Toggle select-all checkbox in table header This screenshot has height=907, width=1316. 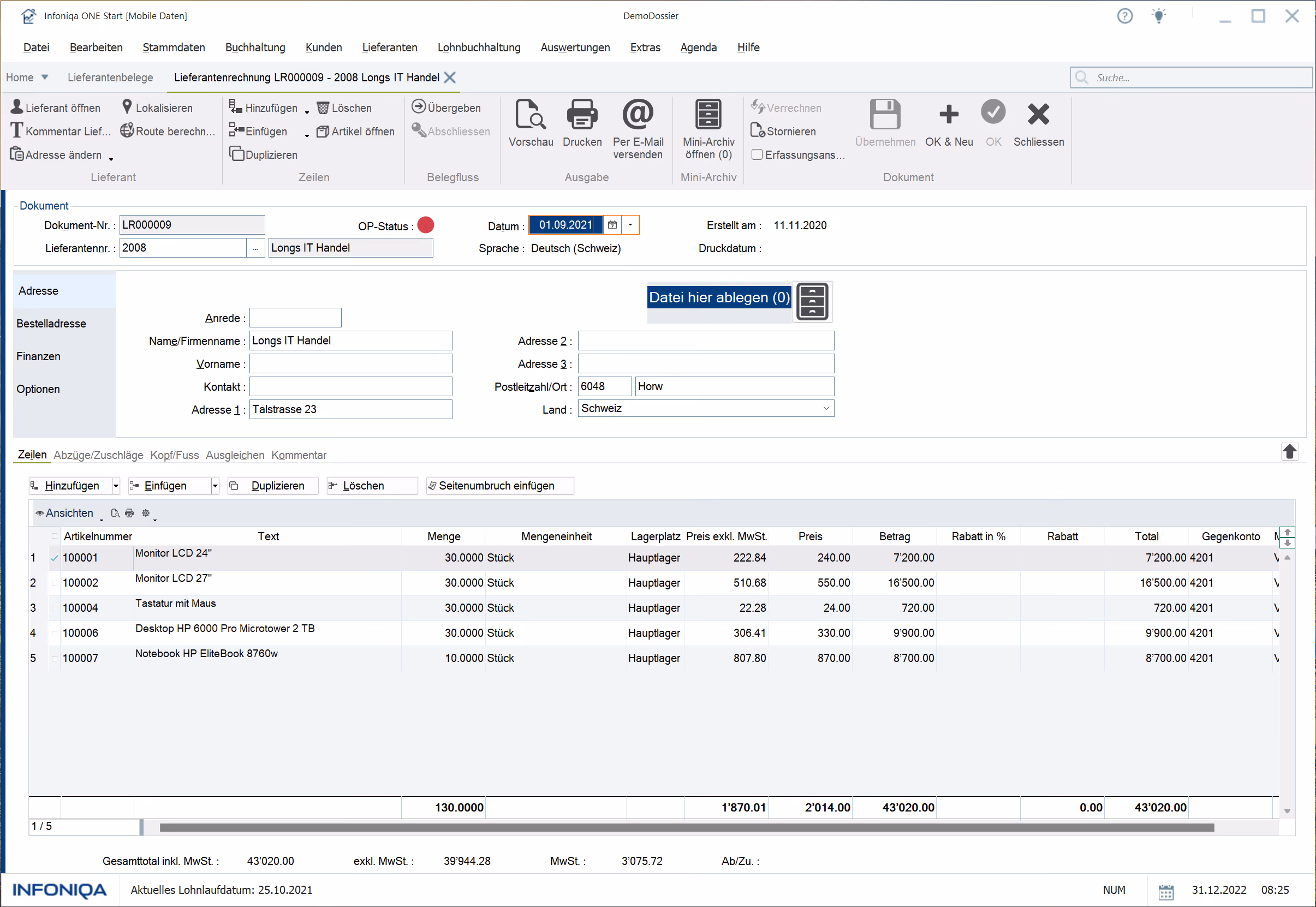pos(55,536)
